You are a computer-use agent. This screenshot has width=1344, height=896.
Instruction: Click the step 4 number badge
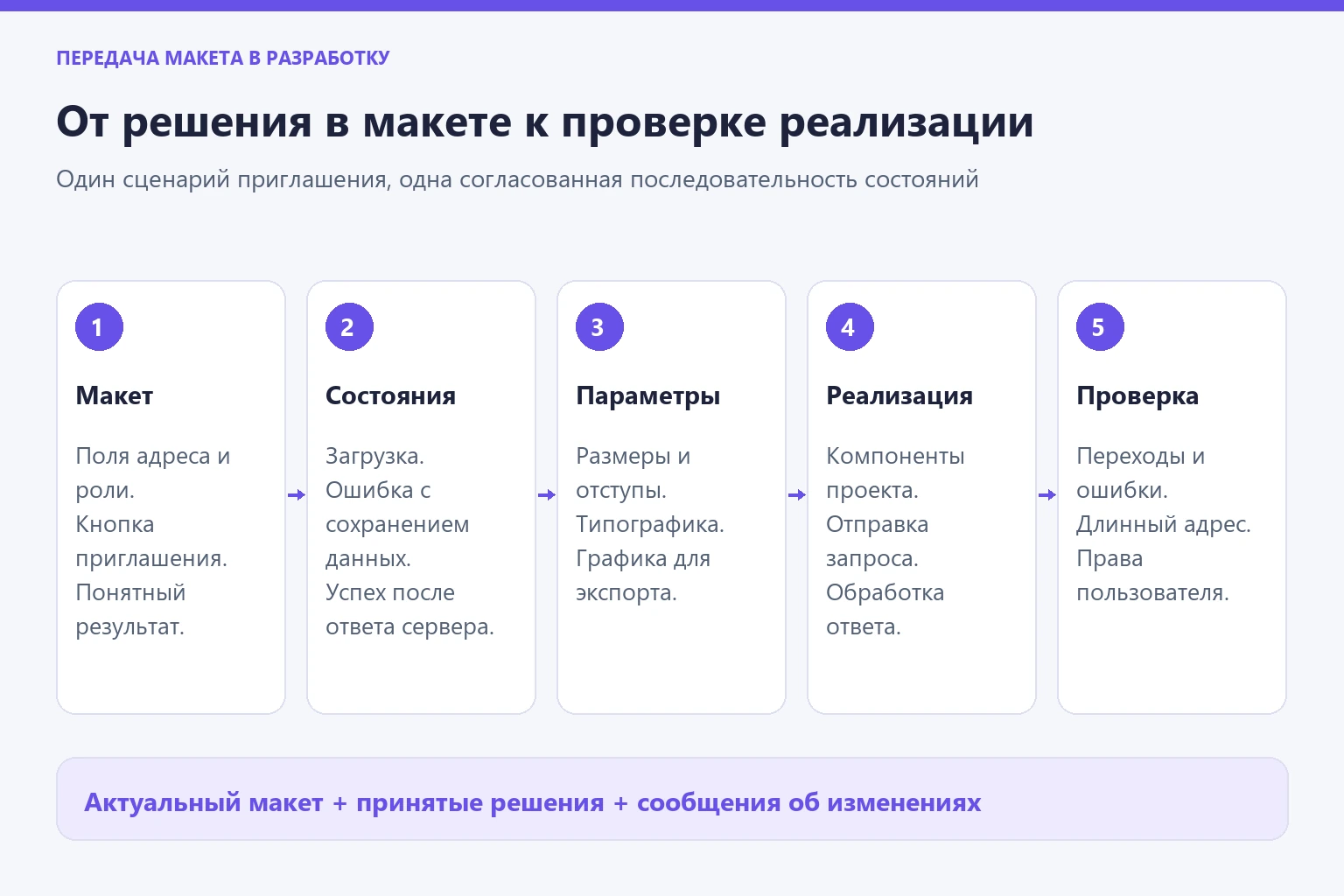[x=850, y=327]
